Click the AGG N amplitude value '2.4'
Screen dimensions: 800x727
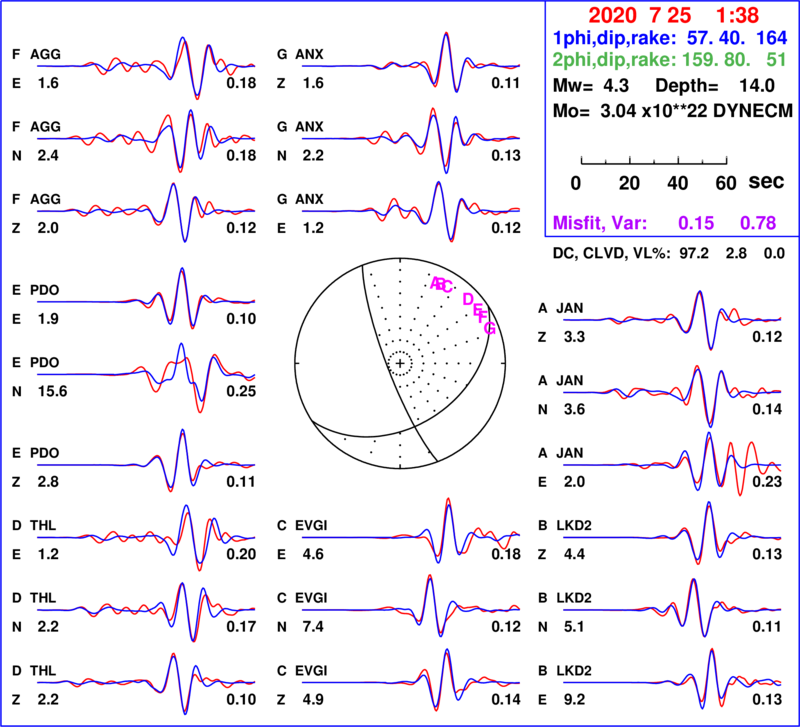tap(48, 156)
